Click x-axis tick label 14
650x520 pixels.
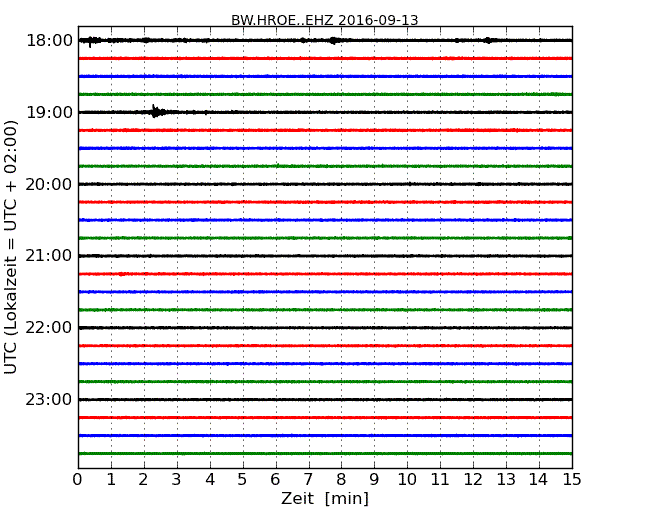pos(538,480)
